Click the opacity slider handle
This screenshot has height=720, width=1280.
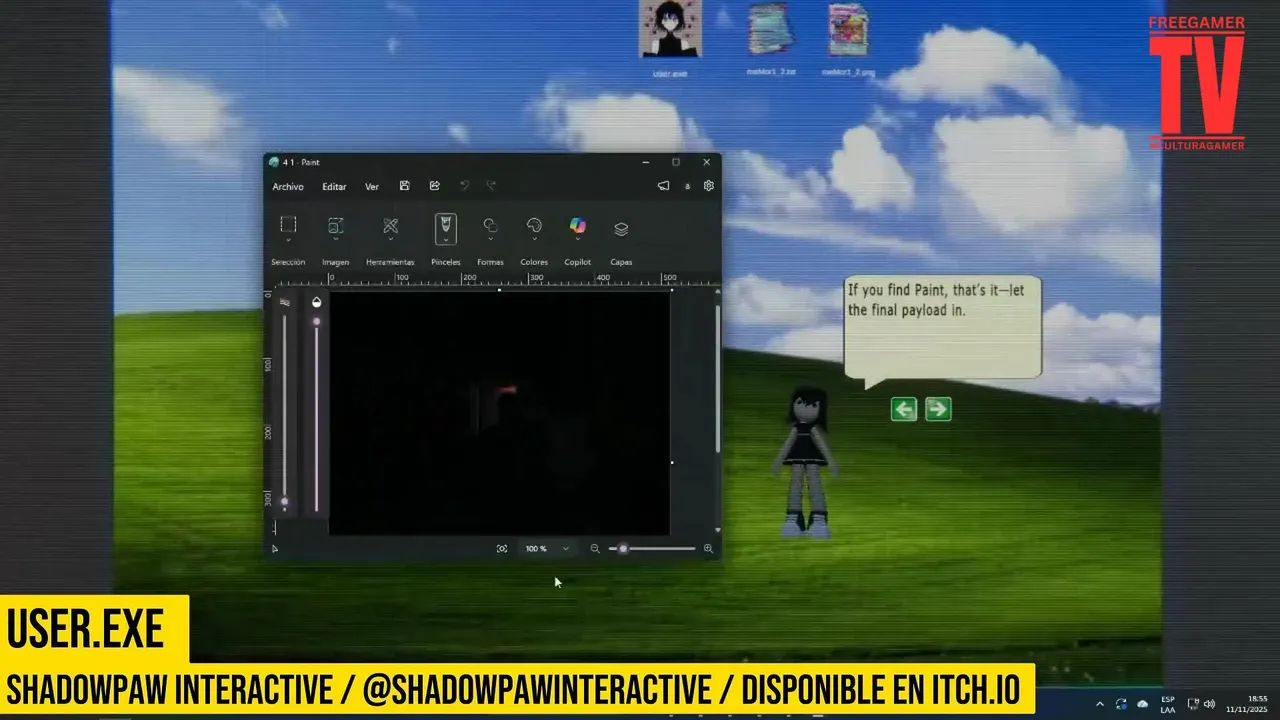pyautogui.click(x=317, y=322)
